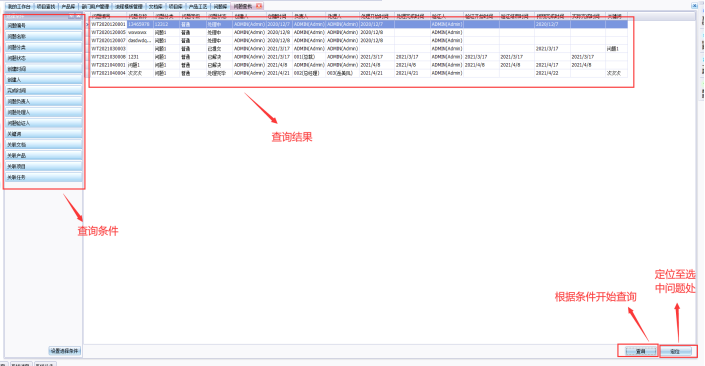
Task: Select row WT2021030008 in results
Action: click(359, 57)
